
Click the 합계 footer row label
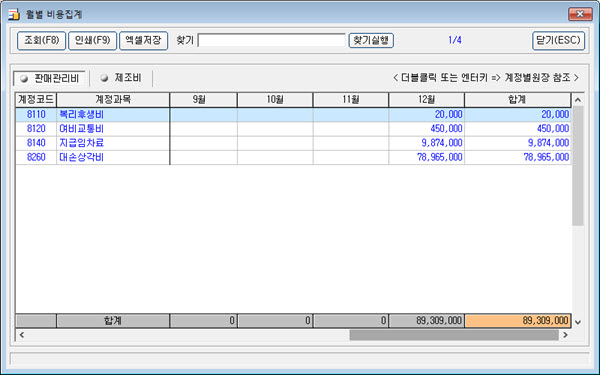[113, 321]
